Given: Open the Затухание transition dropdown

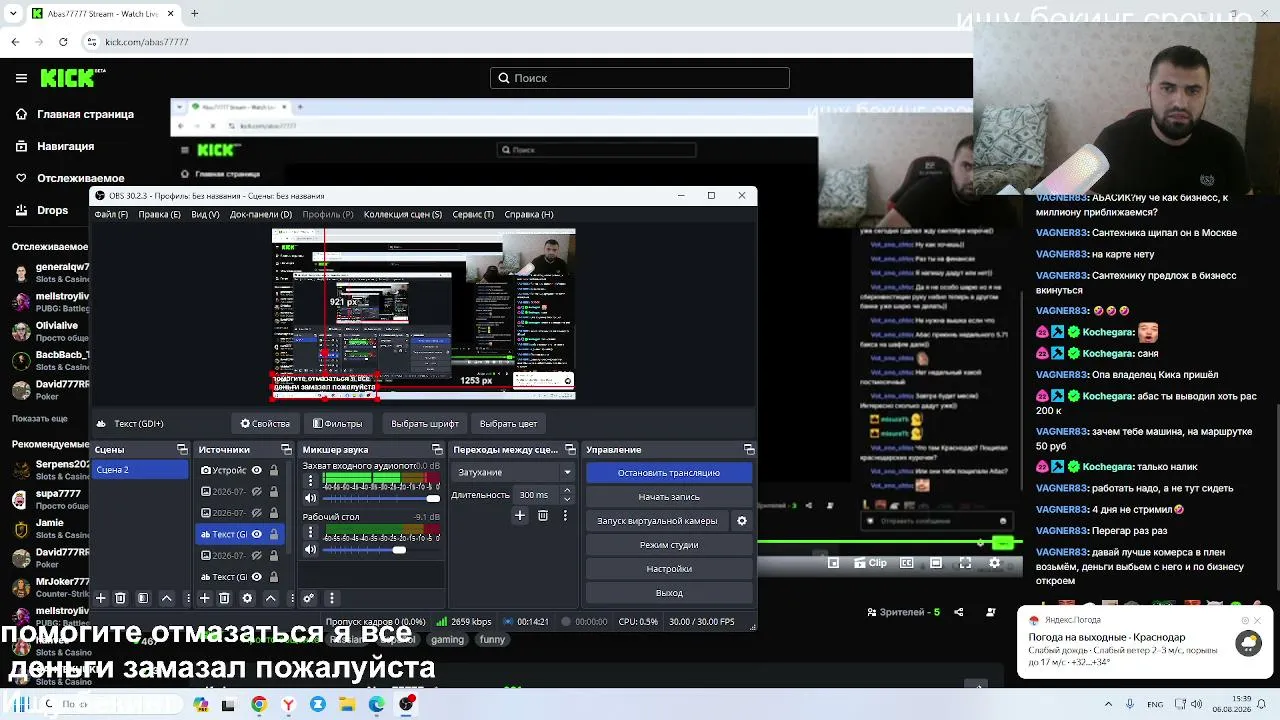Looking at the screenshot, I should pos(514,472).
